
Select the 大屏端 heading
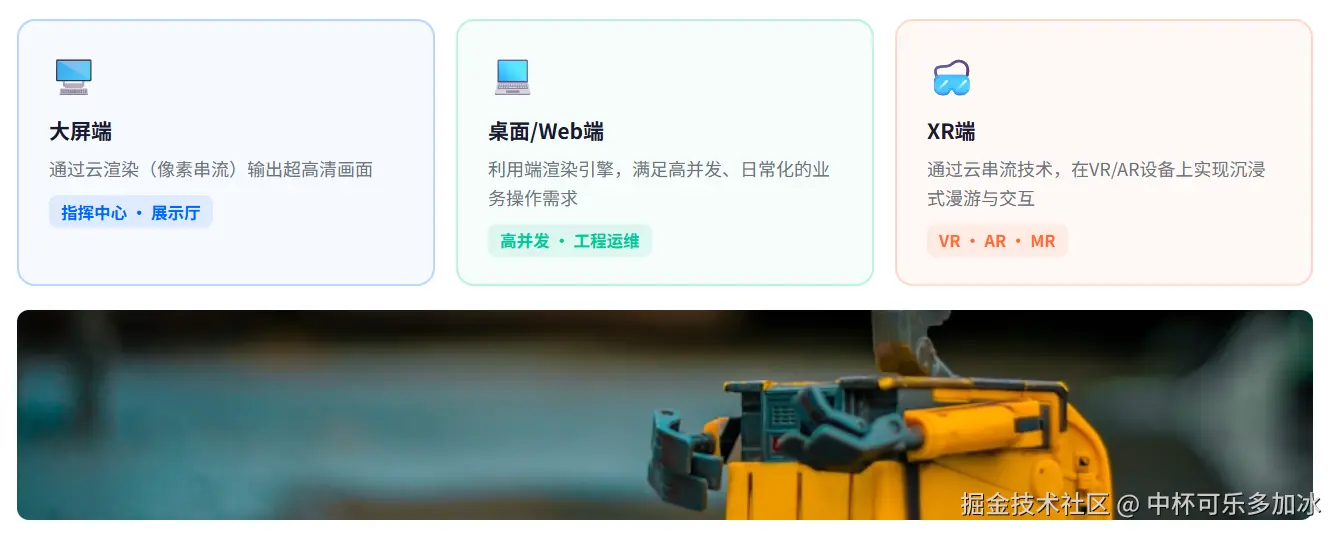pos(81,131)
